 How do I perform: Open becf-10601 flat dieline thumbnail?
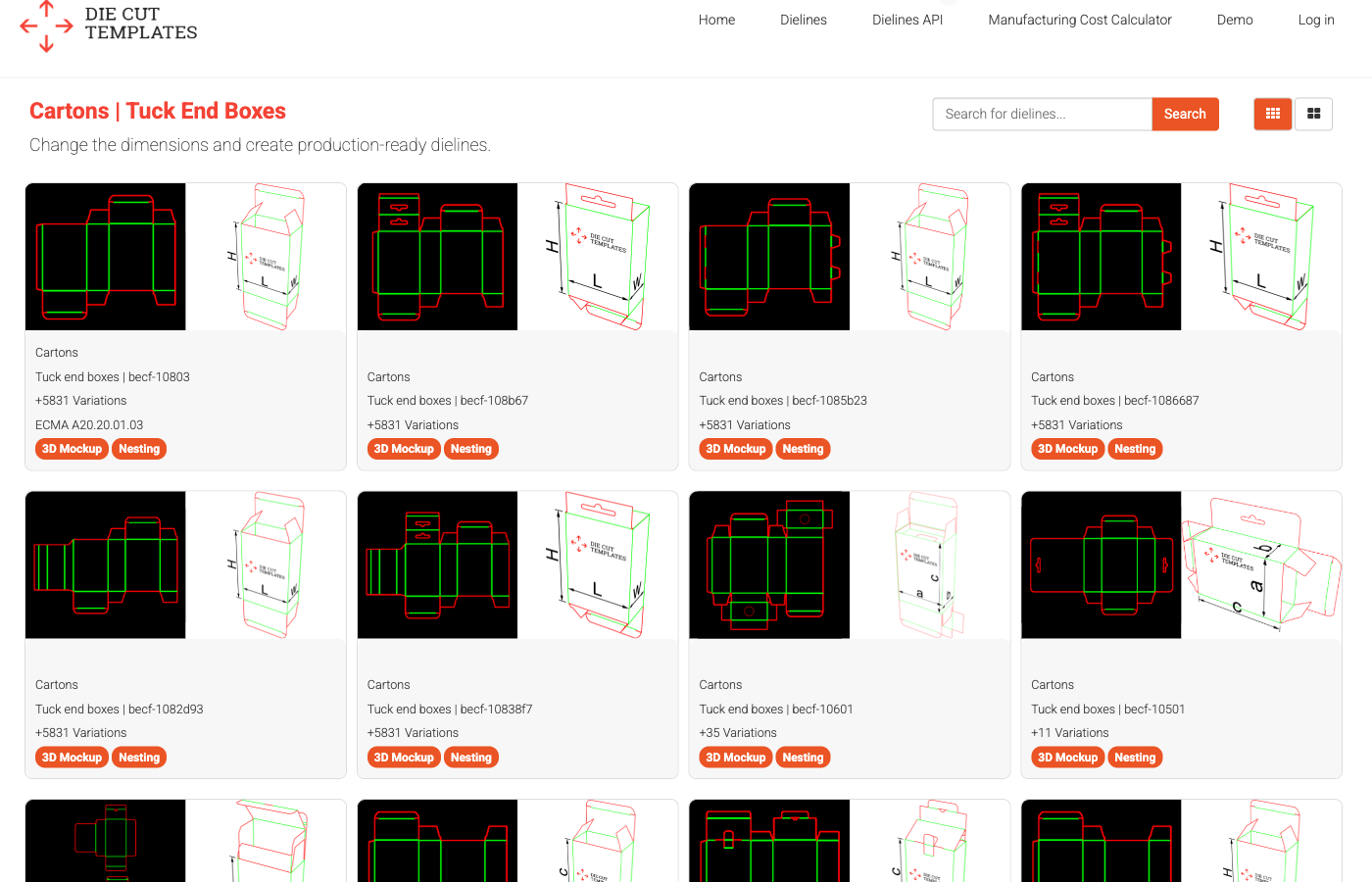tap(770, 565)
